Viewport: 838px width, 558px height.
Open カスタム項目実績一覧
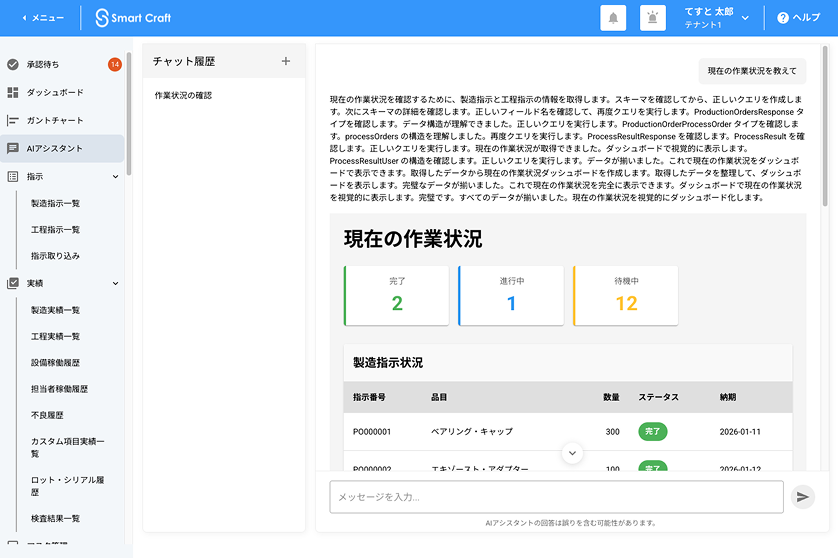click(x=68, y=447)
